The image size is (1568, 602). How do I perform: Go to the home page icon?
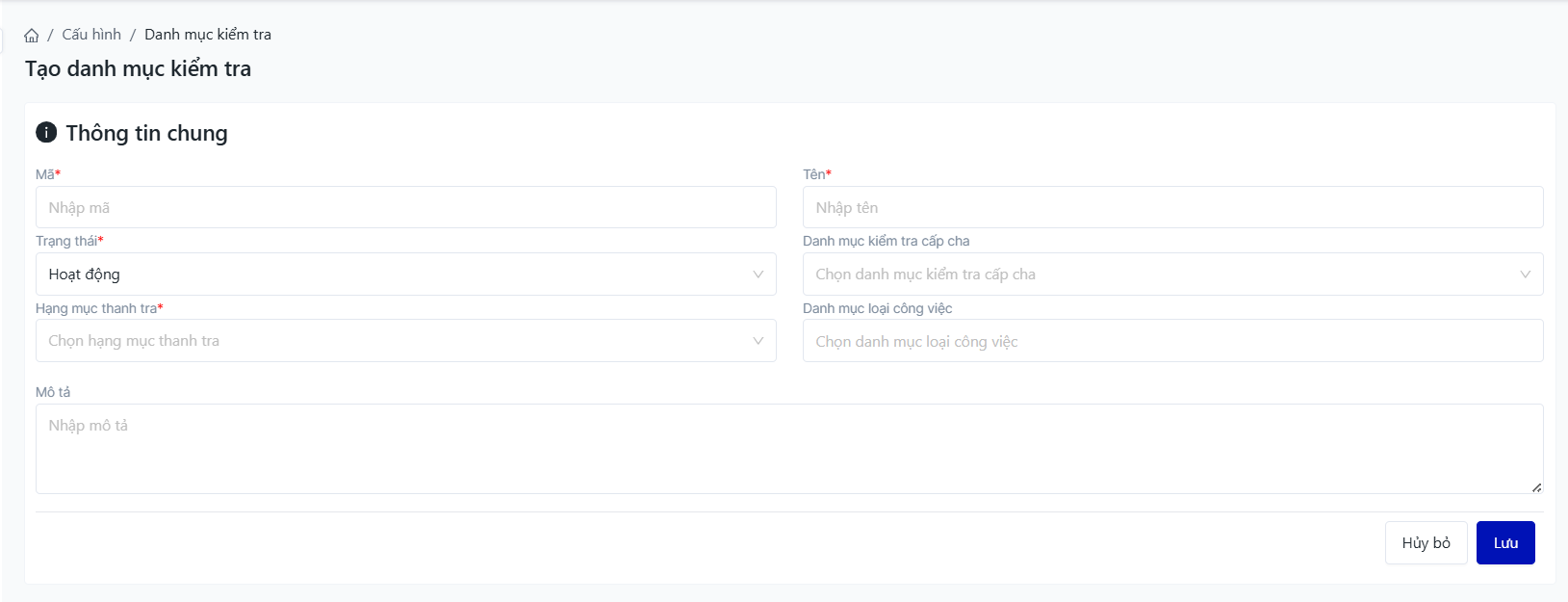(x=32, y=36)
